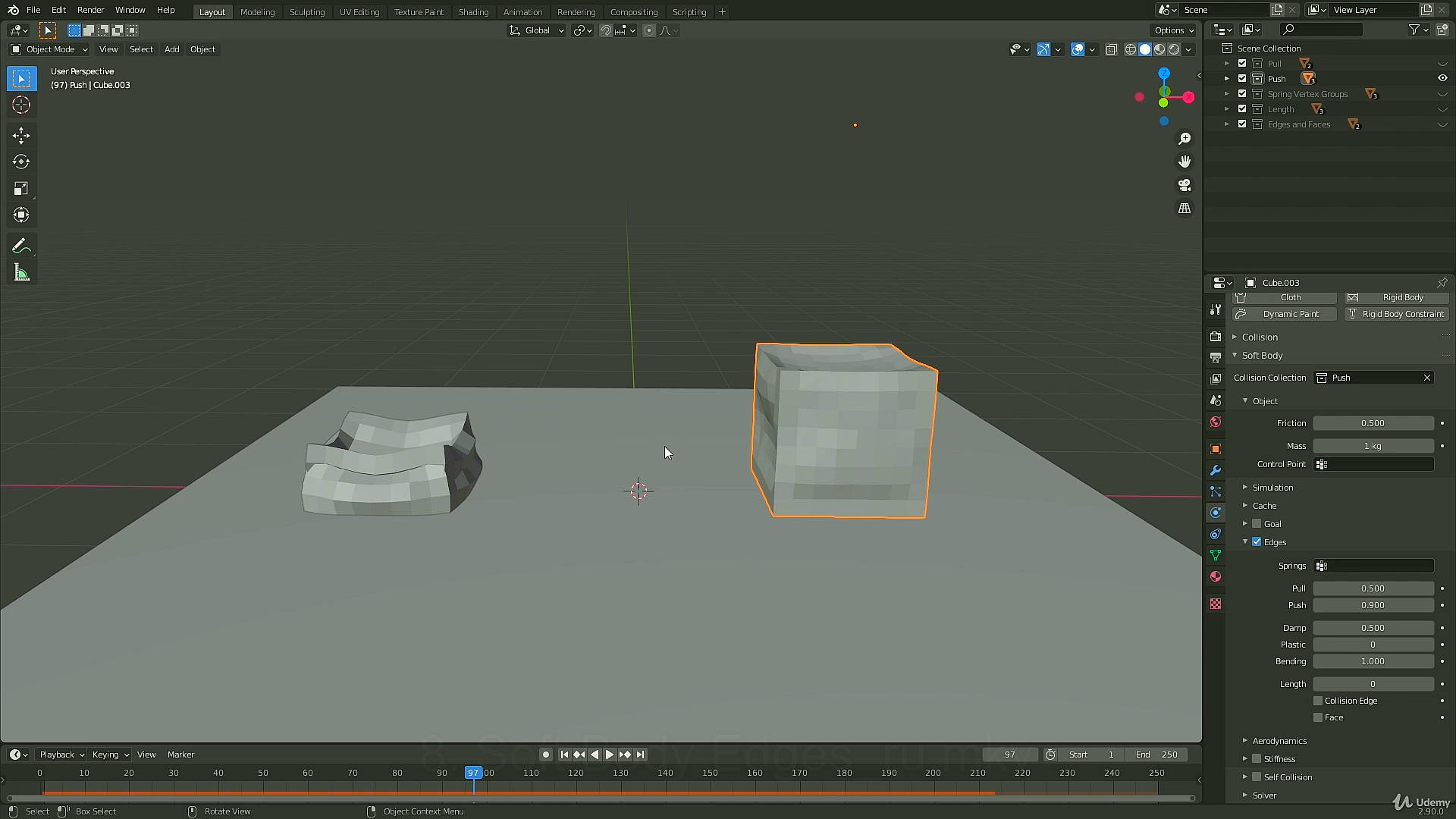Click the Rigid Body Constraint button
The height and width of the screenshot is (819, 1456).
(1397, 314)
